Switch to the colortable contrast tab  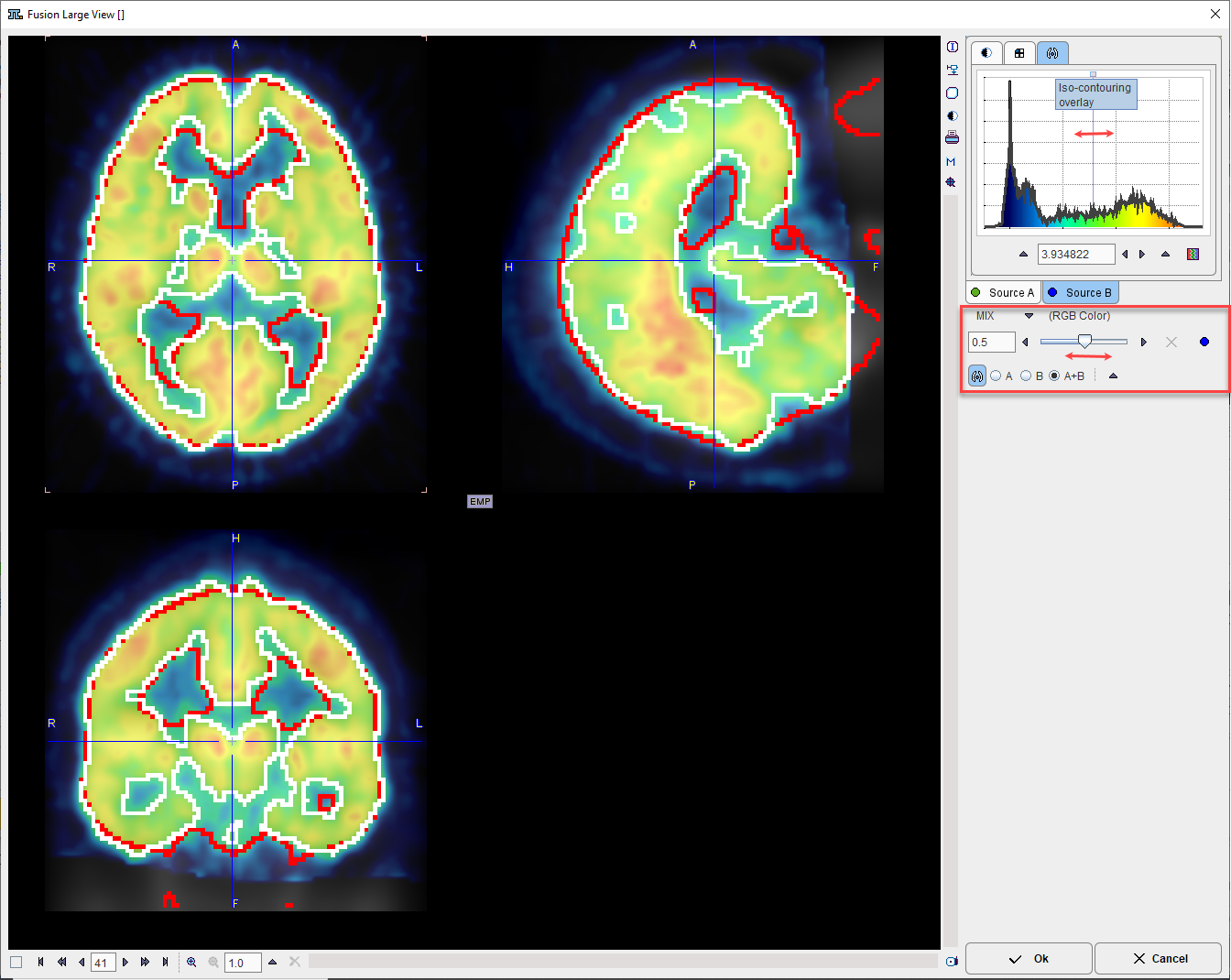986,53
